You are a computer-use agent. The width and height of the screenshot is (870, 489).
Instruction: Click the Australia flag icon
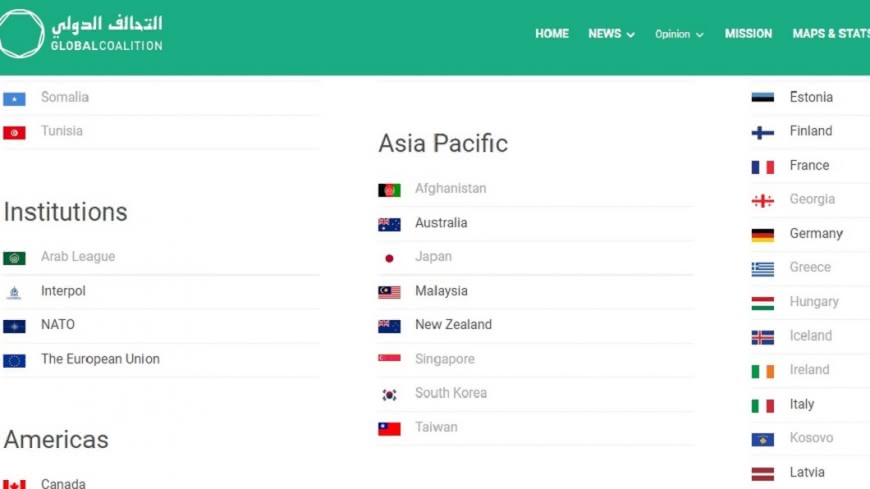coord(390,224)
